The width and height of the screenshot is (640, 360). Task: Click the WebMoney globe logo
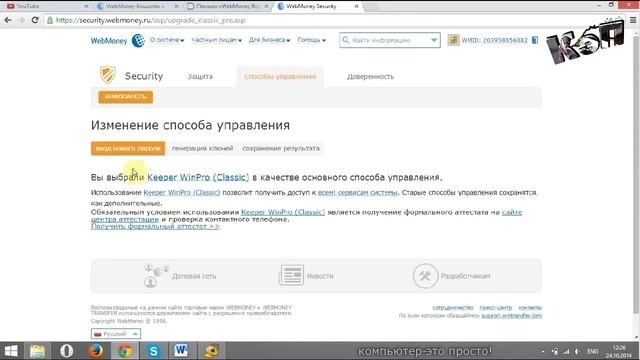[138, 40]
